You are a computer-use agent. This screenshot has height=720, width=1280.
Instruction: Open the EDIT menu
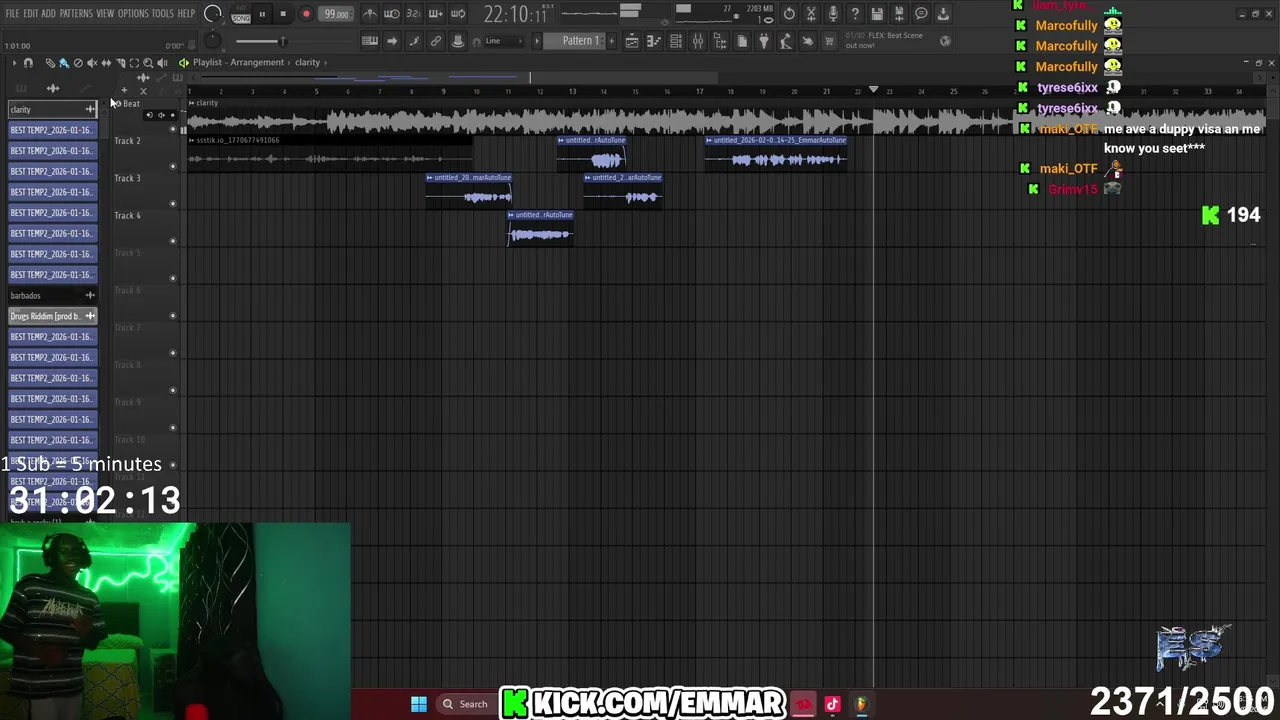click(x=31, y=14)
